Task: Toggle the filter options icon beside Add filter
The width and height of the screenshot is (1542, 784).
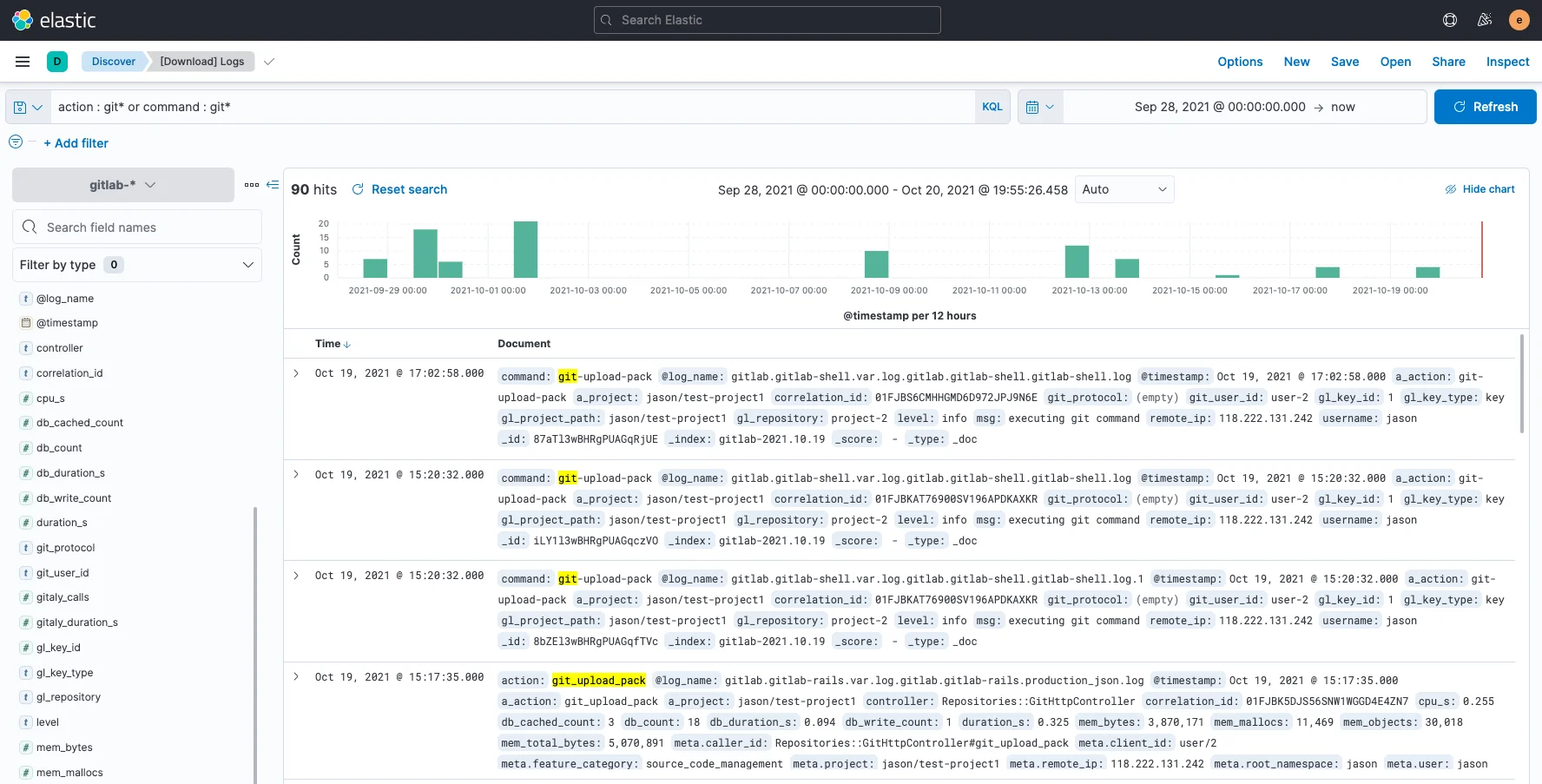Action: tap(16, 142)
